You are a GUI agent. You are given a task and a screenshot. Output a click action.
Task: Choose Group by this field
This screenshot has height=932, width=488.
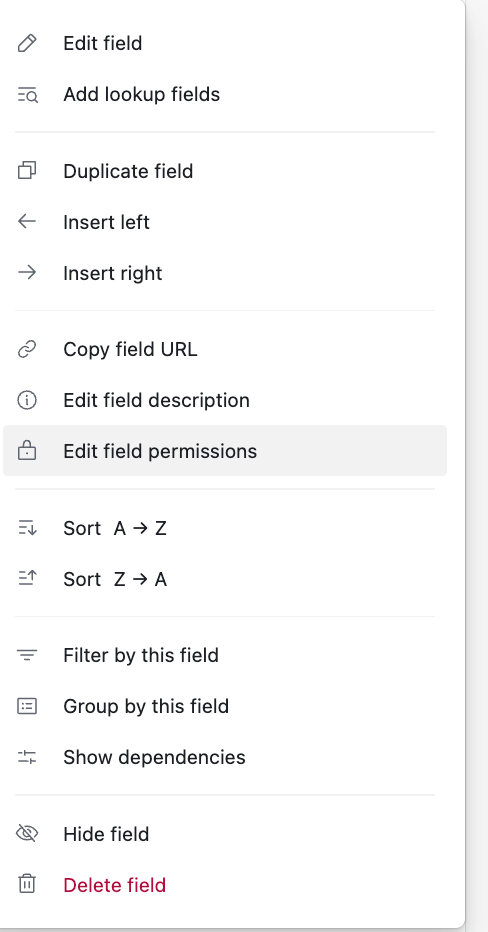point(225,706)
